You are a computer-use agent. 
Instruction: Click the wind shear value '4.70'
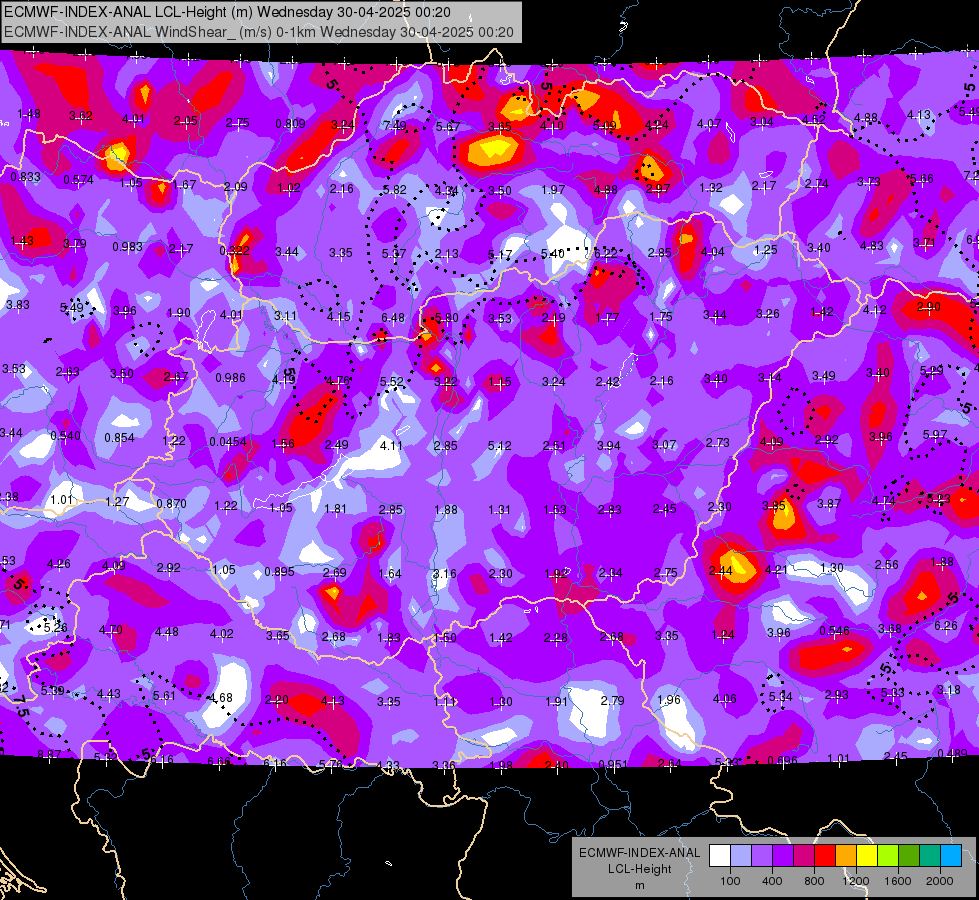111,630
